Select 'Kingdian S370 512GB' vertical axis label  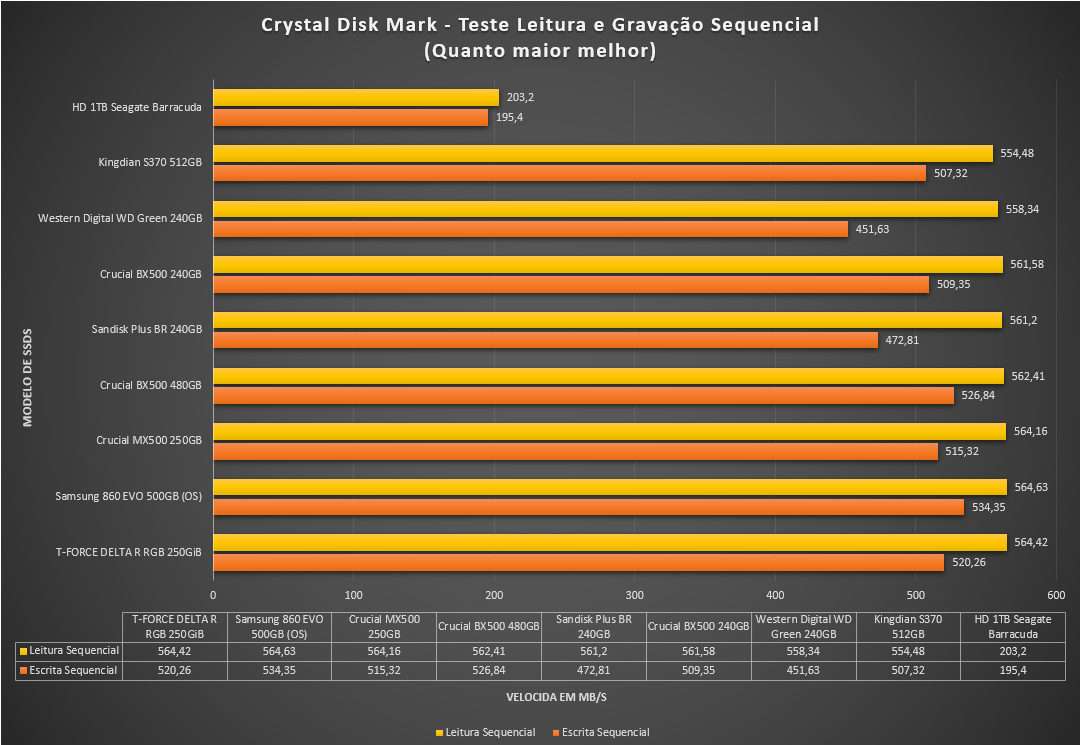point(150,163)
